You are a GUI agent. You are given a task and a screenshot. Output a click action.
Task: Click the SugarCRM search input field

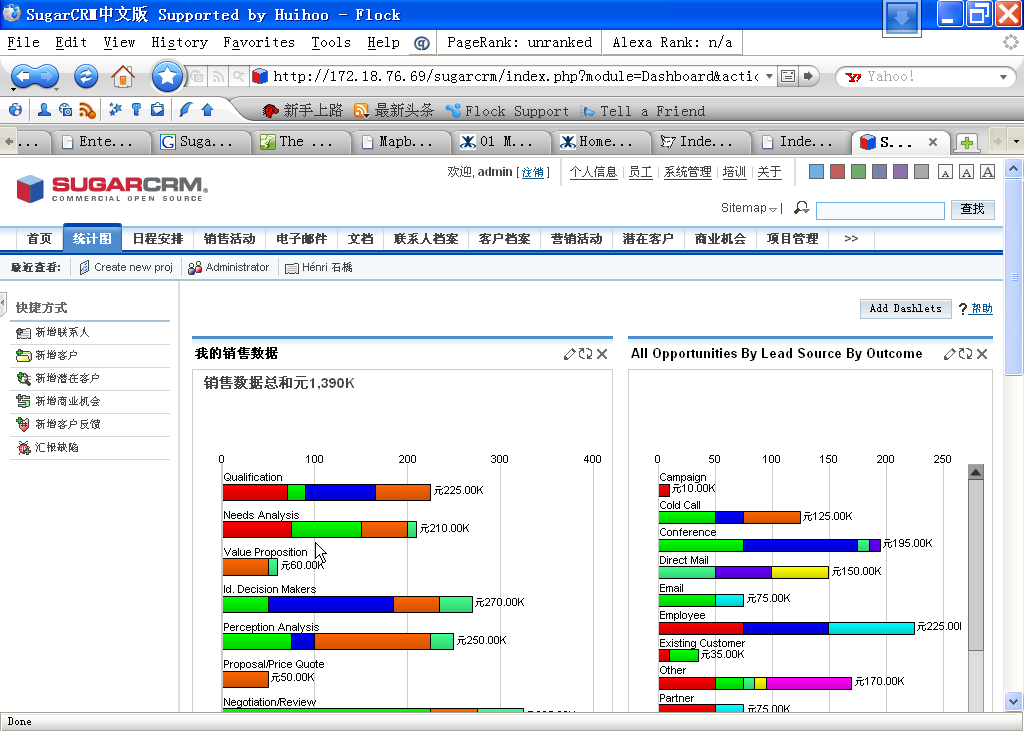point(879,210)
